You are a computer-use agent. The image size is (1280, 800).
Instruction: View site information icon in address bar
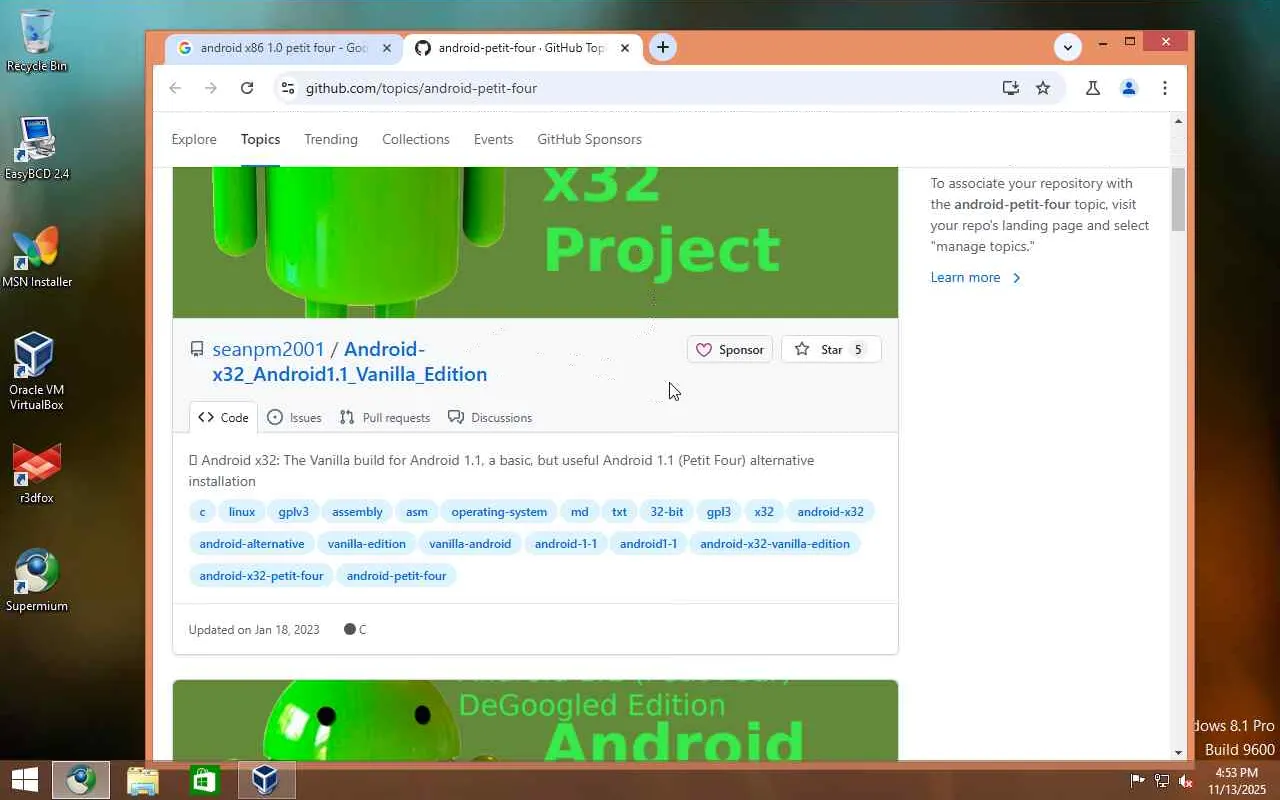(x=287, y=88)
